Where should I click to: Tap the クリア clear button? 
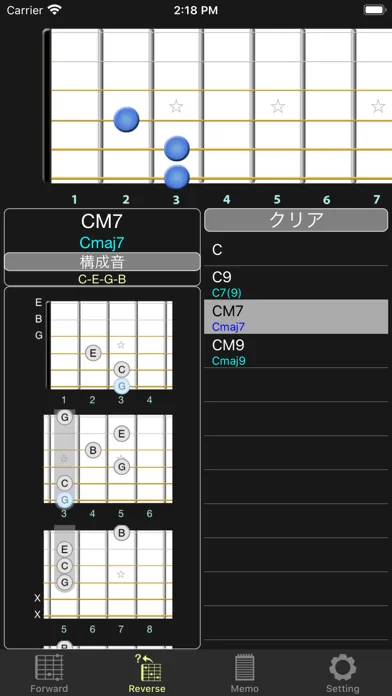296,220
